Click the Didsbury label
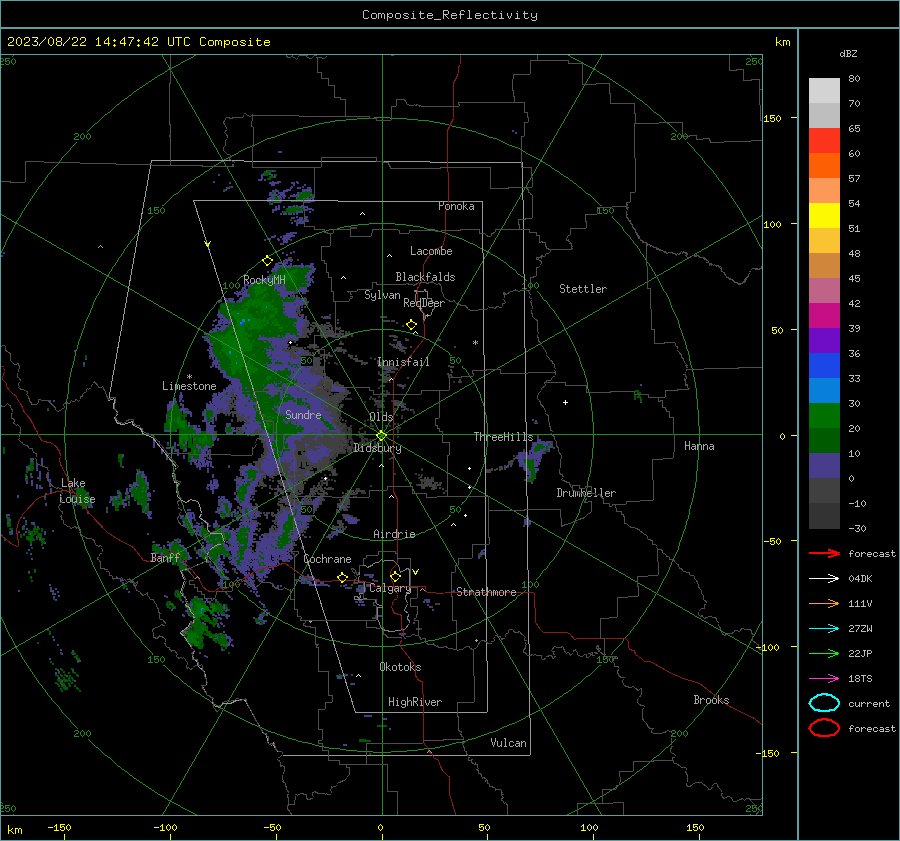Viewport: 900px width, 841px height. [377, 448]
